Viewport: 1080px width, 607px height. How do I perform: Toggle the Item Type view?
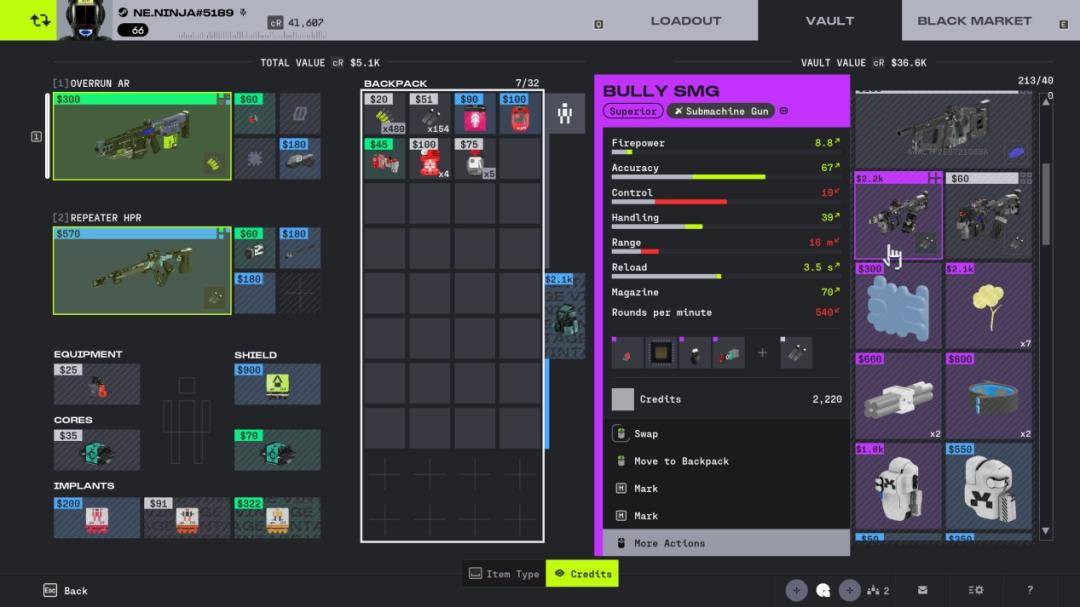point(504,574)
